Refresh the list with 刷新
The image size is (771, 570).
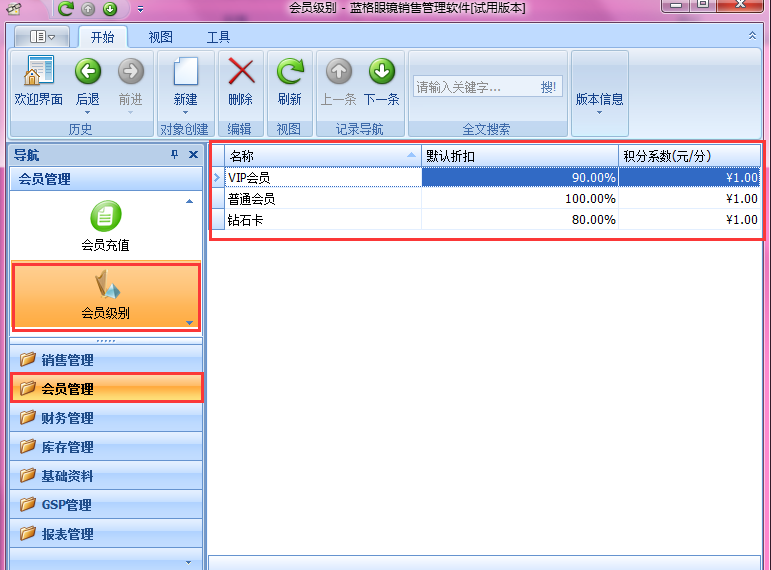(290, 81)
